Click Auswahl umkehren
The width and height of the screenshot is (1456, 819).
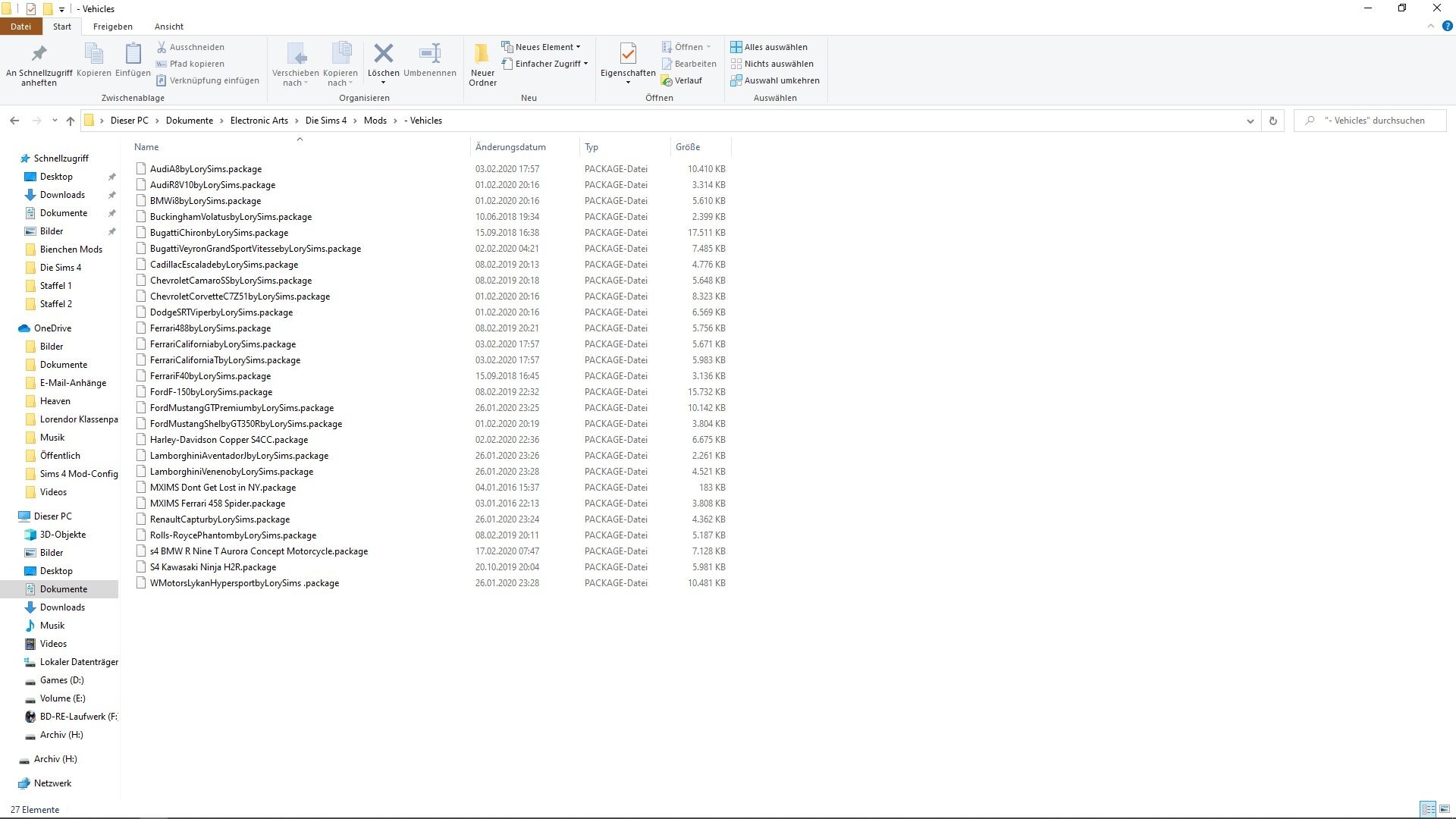click(x=775, y=80)
